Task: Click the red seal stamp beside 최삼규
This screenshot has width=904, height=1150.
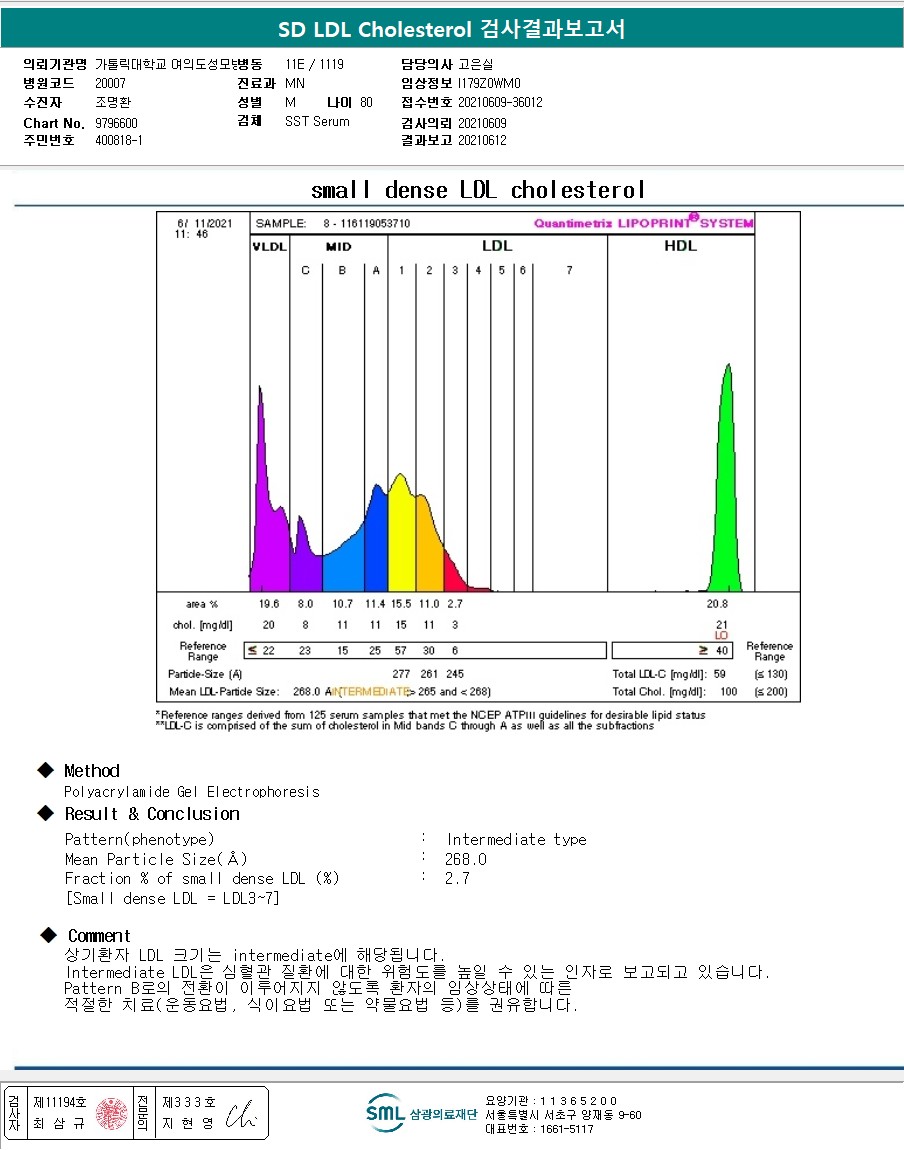Action: pos(111,1113)
